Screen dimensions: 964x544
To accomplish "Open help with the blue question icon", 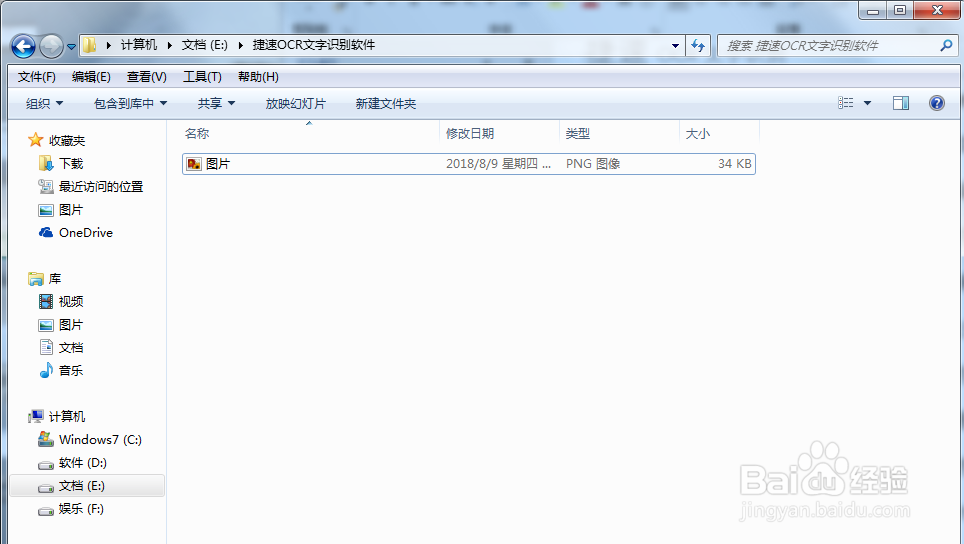I will [936, 103].
